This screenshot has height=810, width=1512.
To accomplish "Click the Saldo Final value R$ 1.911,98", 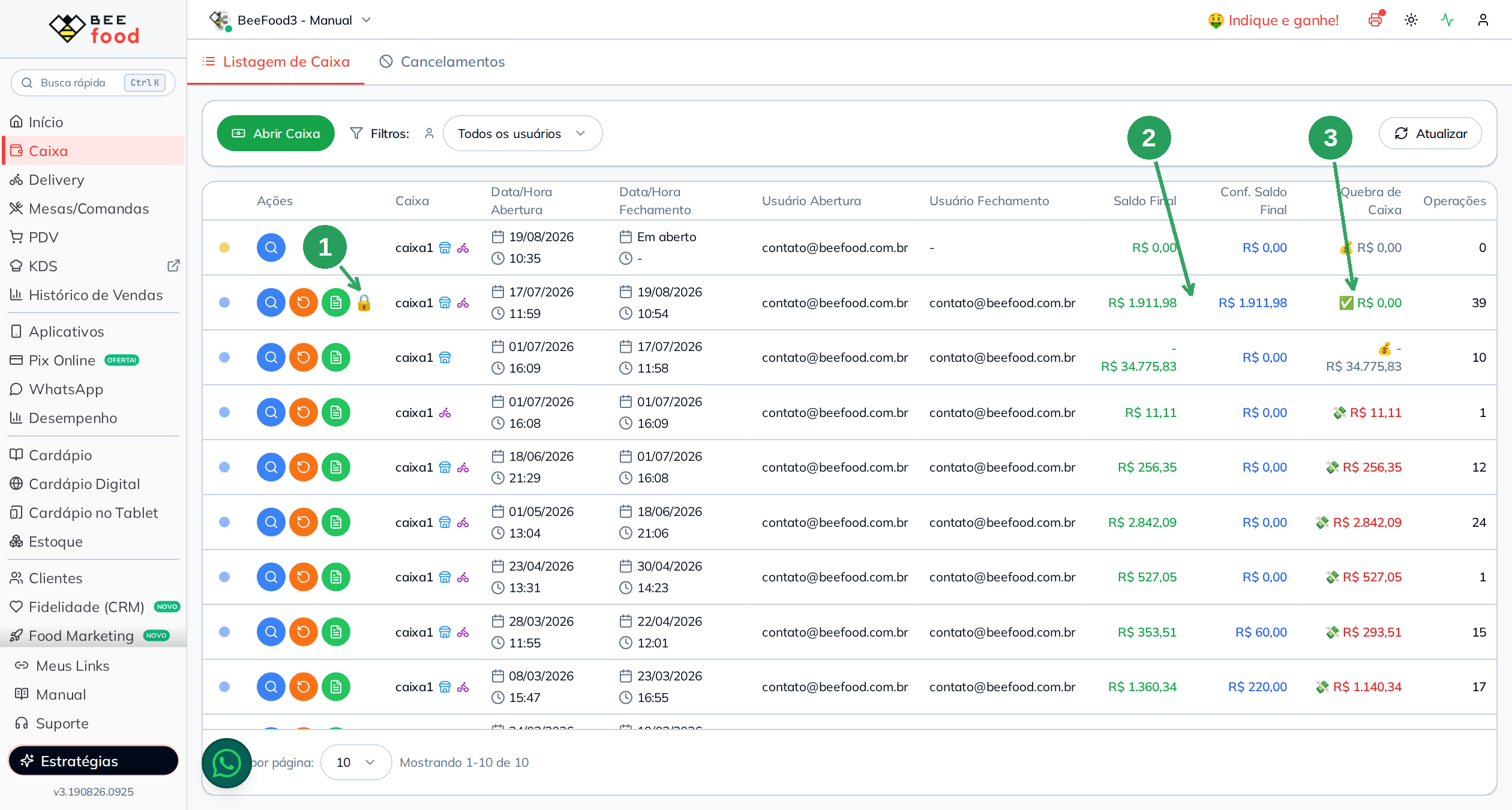I will (x=1142, y=302).
